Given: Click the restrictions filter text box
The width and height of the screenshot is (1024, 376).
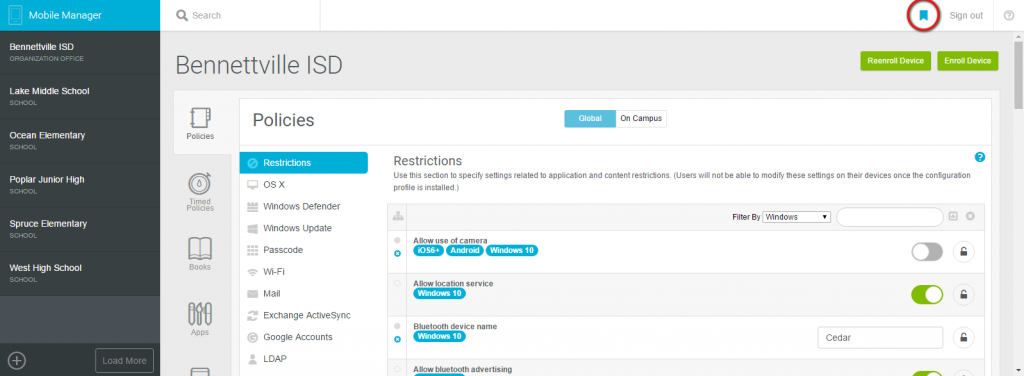Looking at the screenshot, I should pyautogui.click(x=889, y=217).
